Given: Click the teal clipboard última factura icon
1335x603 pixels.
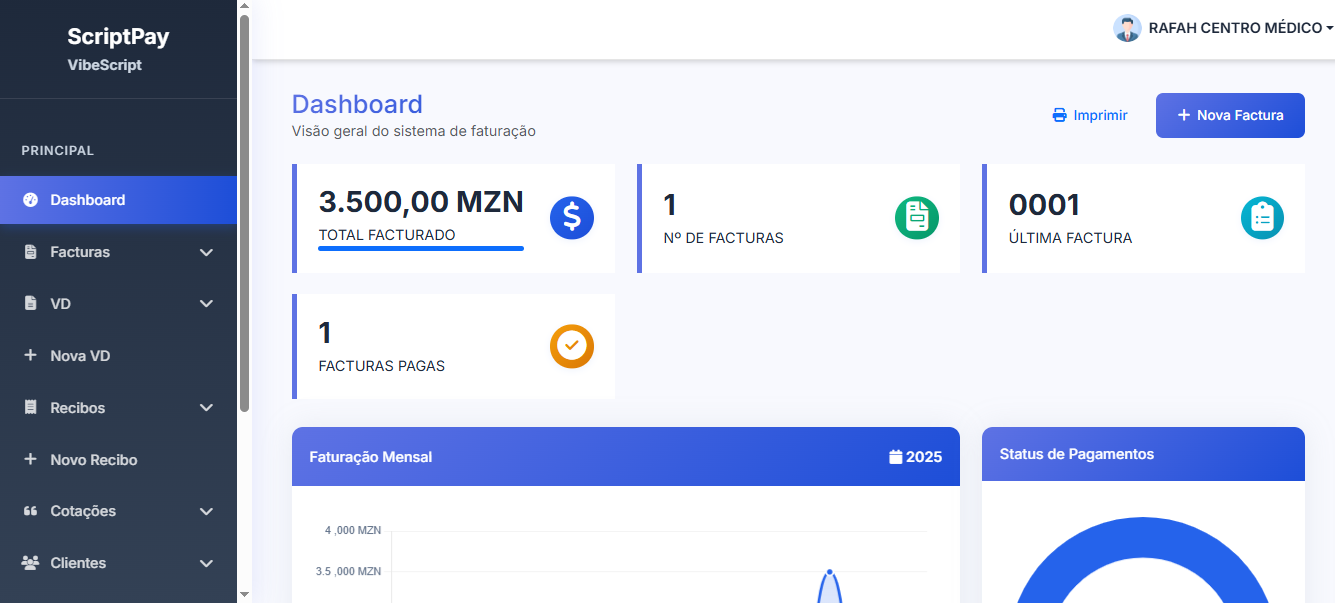Looking at the screenshot, I should coord(1262,218).
